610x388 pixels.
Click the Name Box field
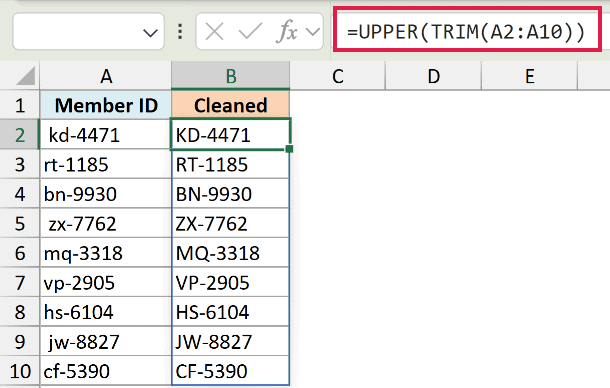point(88,31)
